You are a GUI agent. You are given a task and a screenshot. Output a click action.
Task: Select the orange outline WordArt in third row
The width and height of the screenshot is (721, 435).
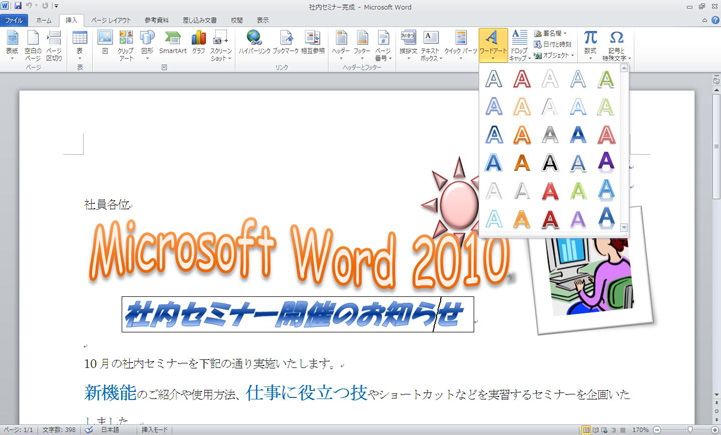coord(522,135)
